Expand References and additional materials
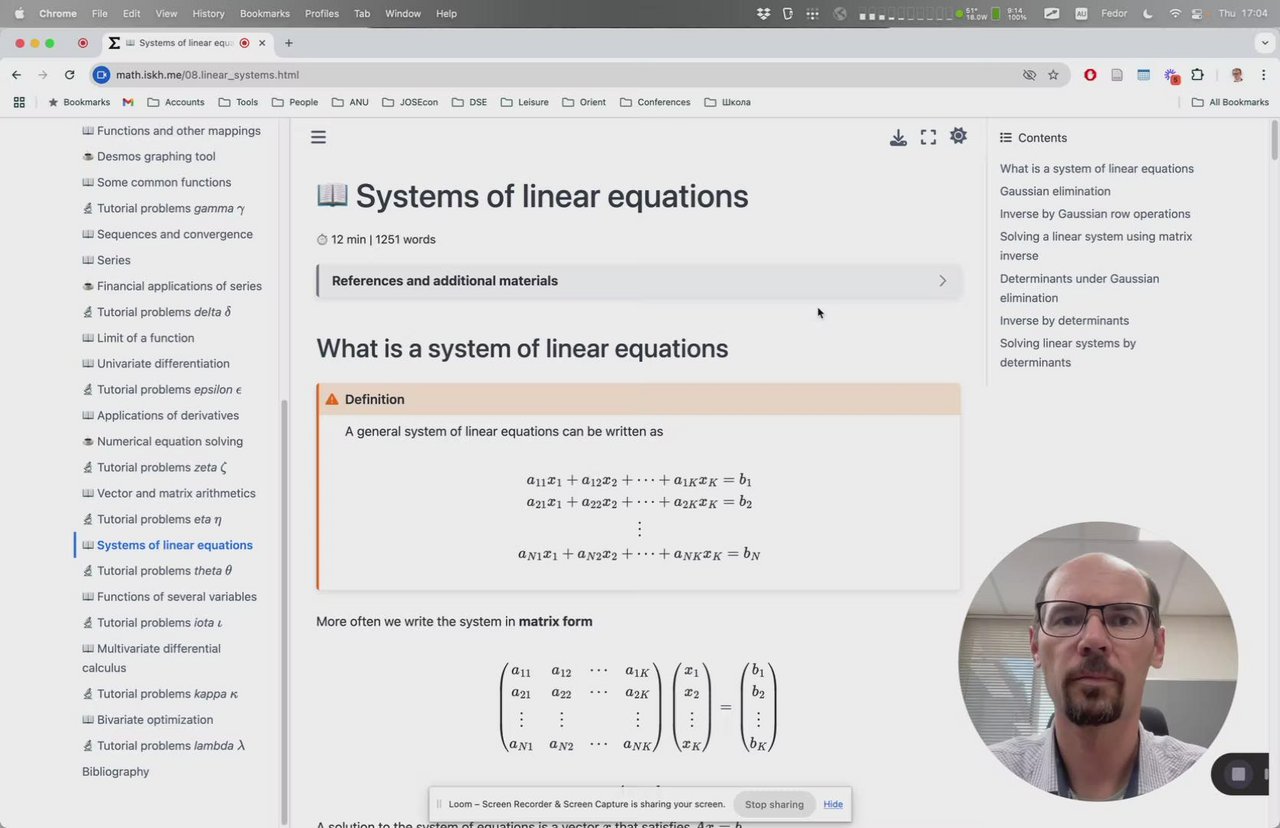 tap(639, 281)
